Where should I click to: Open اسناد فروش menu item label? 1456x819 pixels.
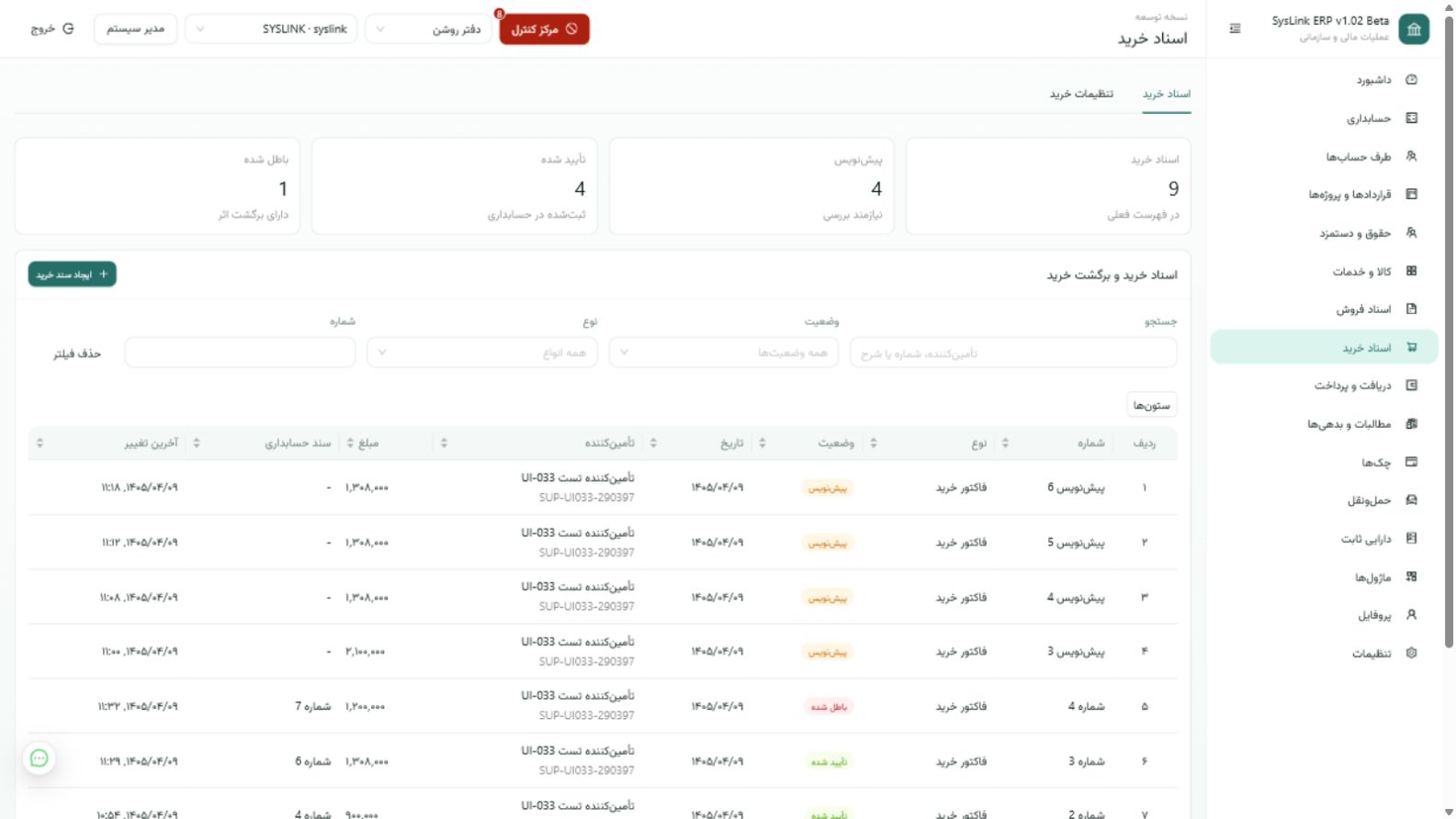tap(1363, 309)
